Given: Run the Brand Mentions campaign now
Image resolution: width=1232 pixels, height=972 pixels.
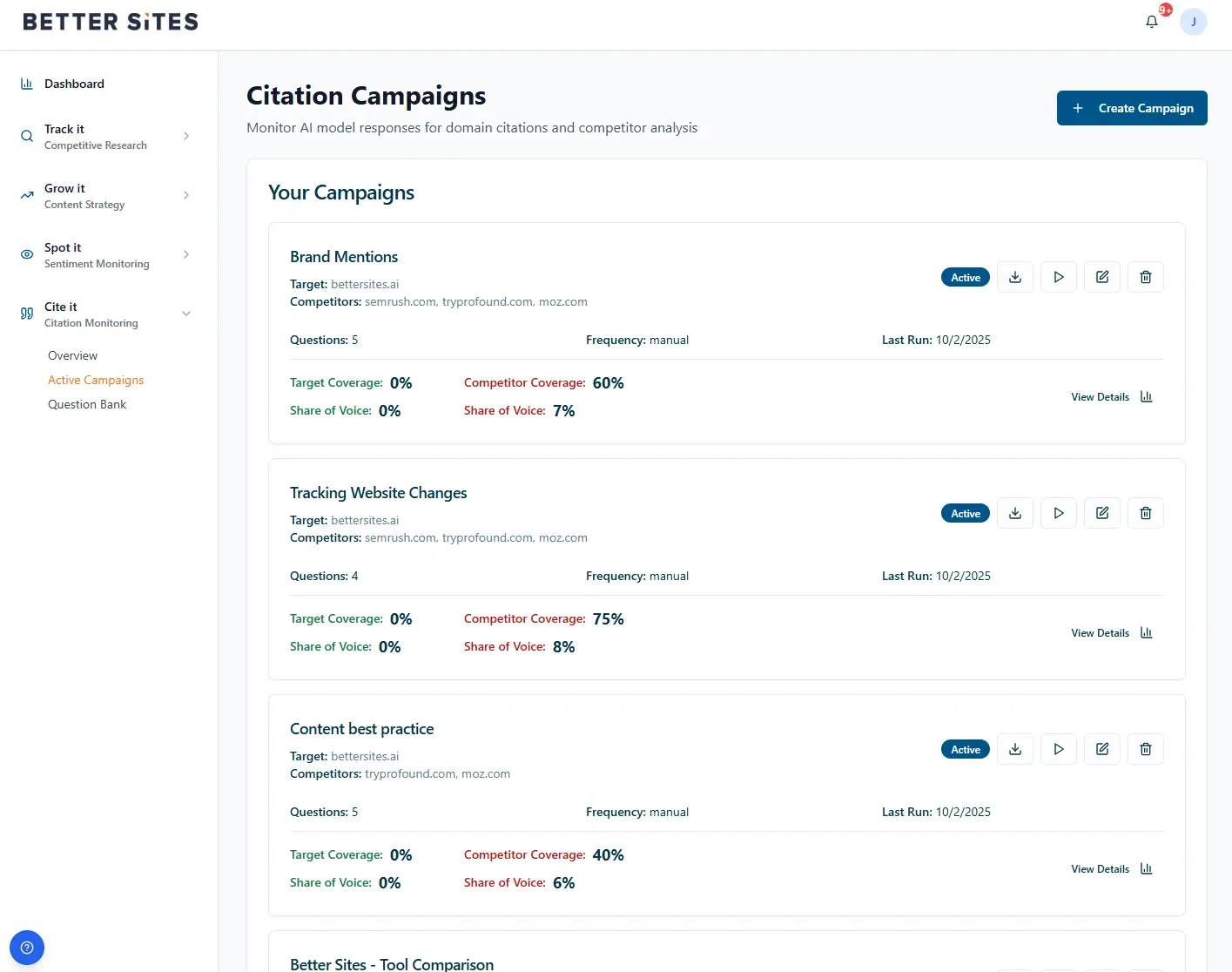Looking at the screenshot, I should coord(1058,277).
